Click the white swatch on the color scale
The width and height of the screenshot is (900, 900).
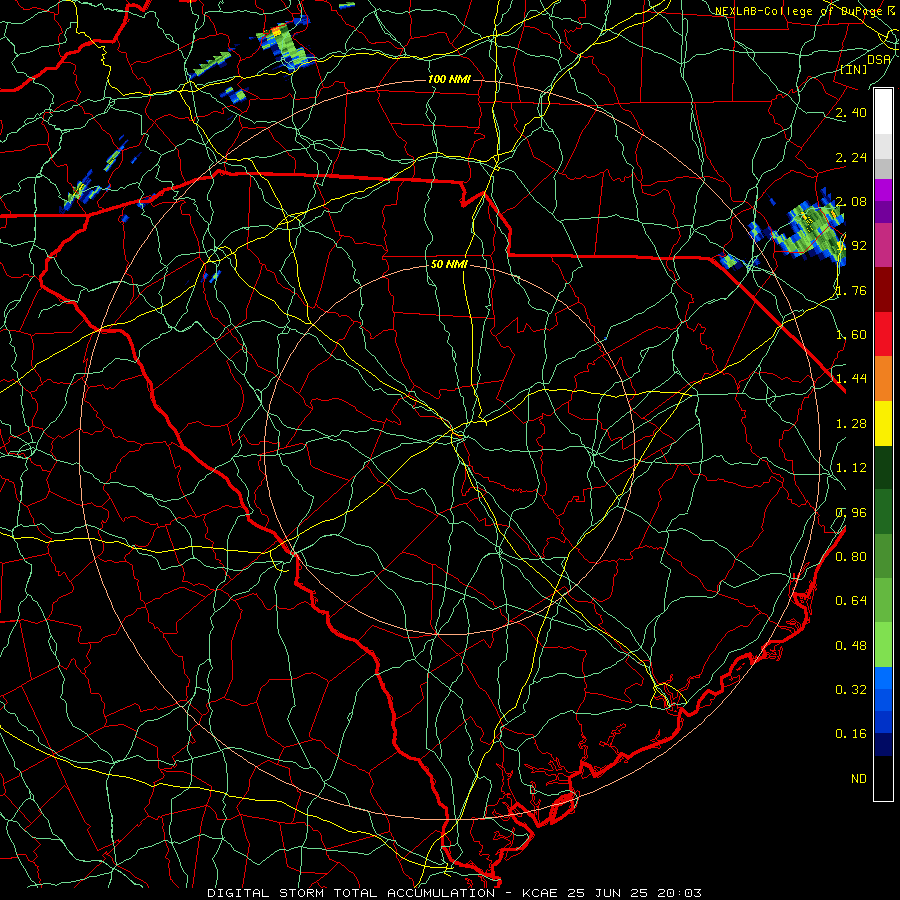pos(883,111)
